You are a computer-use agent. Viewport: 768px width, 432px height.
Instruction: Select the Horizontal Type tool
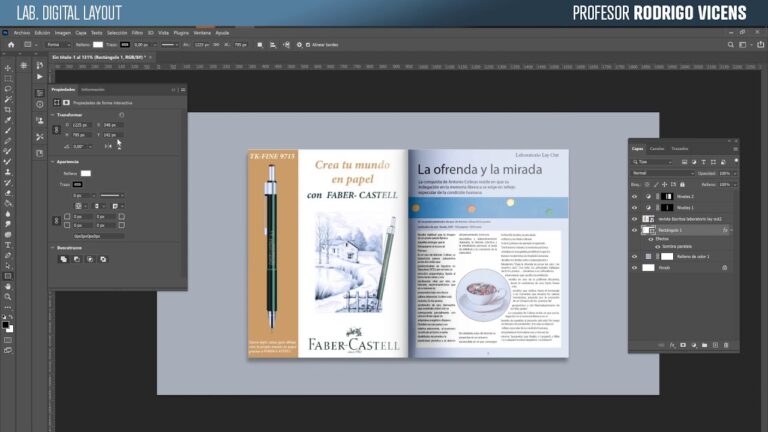pyautogui.click(x=8, y=245)
